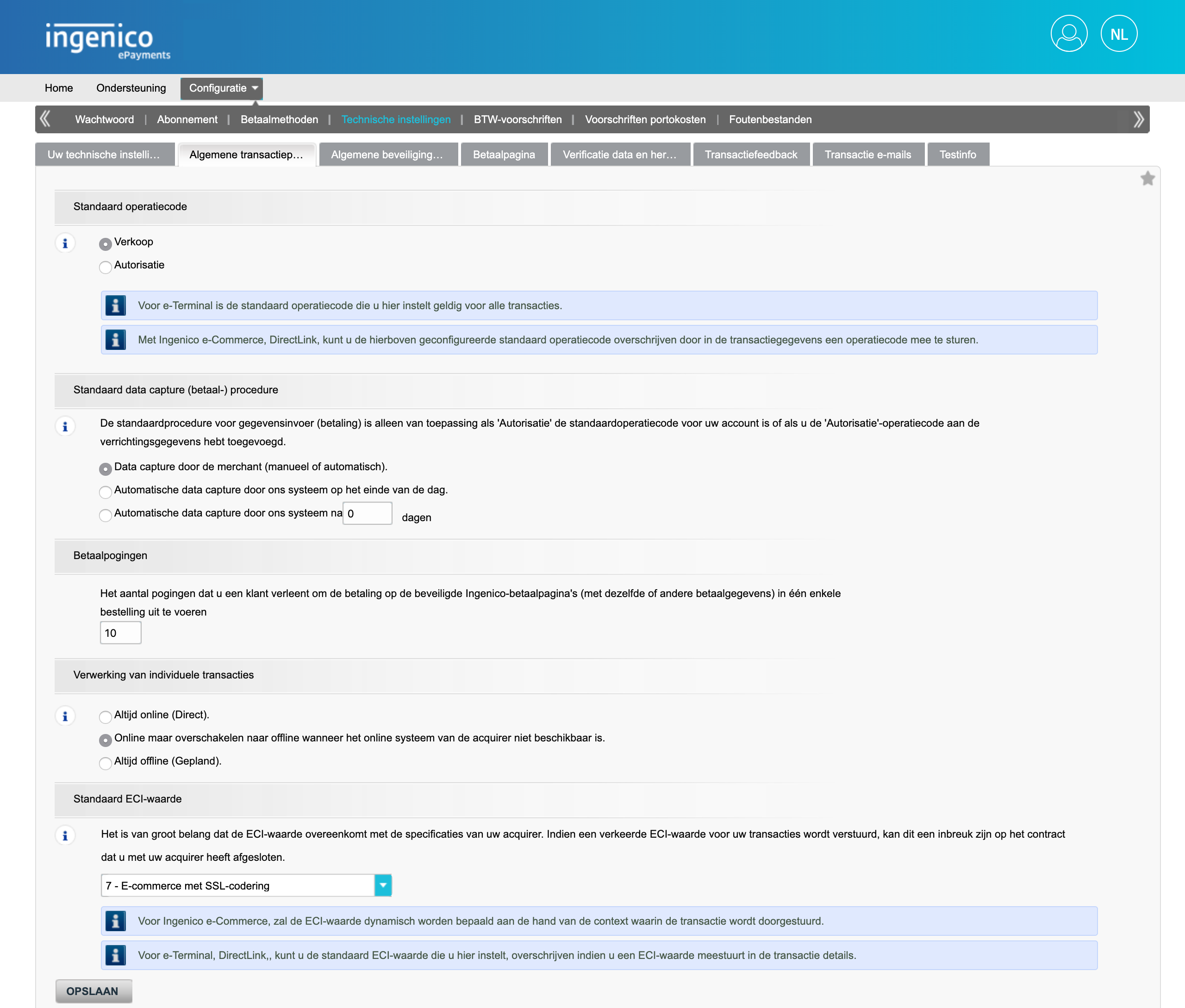Select Altijd offline (Gepland) option

[x=105, y=764]
